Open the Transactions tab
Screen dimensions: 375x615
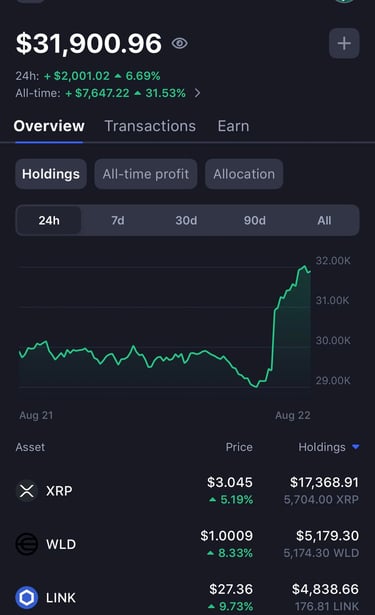pyautogui.click(x=150, y=126)
